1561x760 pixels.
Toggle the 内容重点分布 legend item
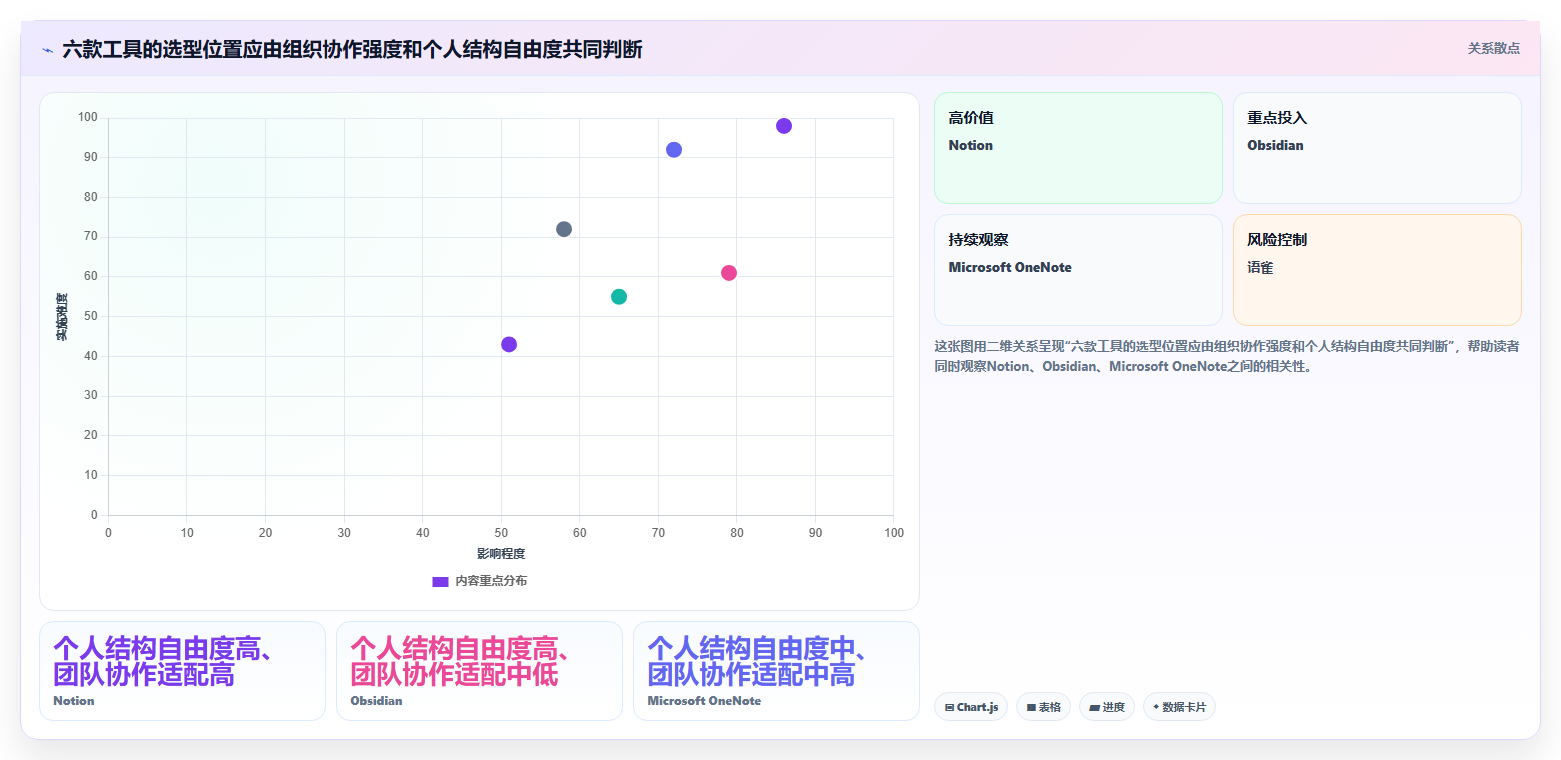480,581
